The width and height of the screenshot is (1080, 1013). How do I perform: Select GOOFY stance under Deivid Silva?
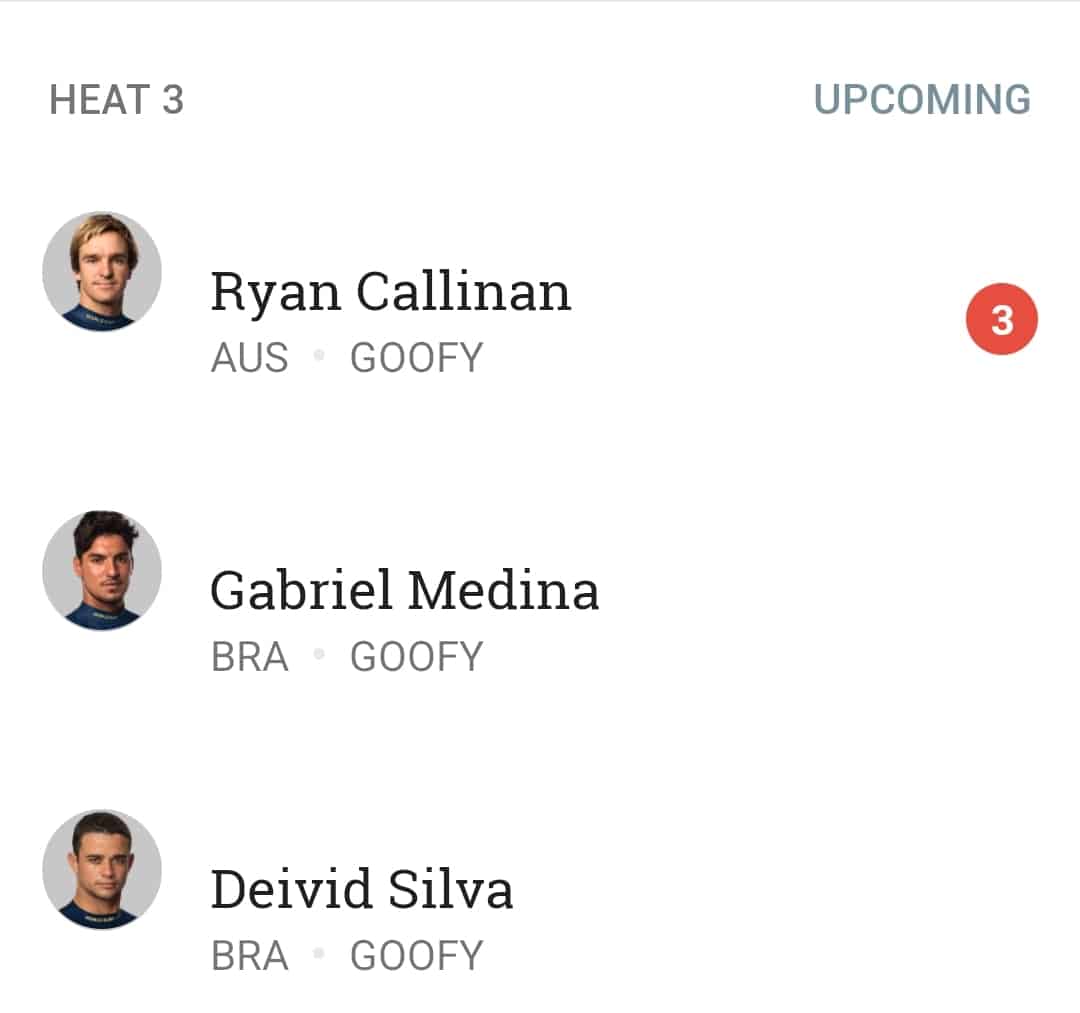click(417, 956)
